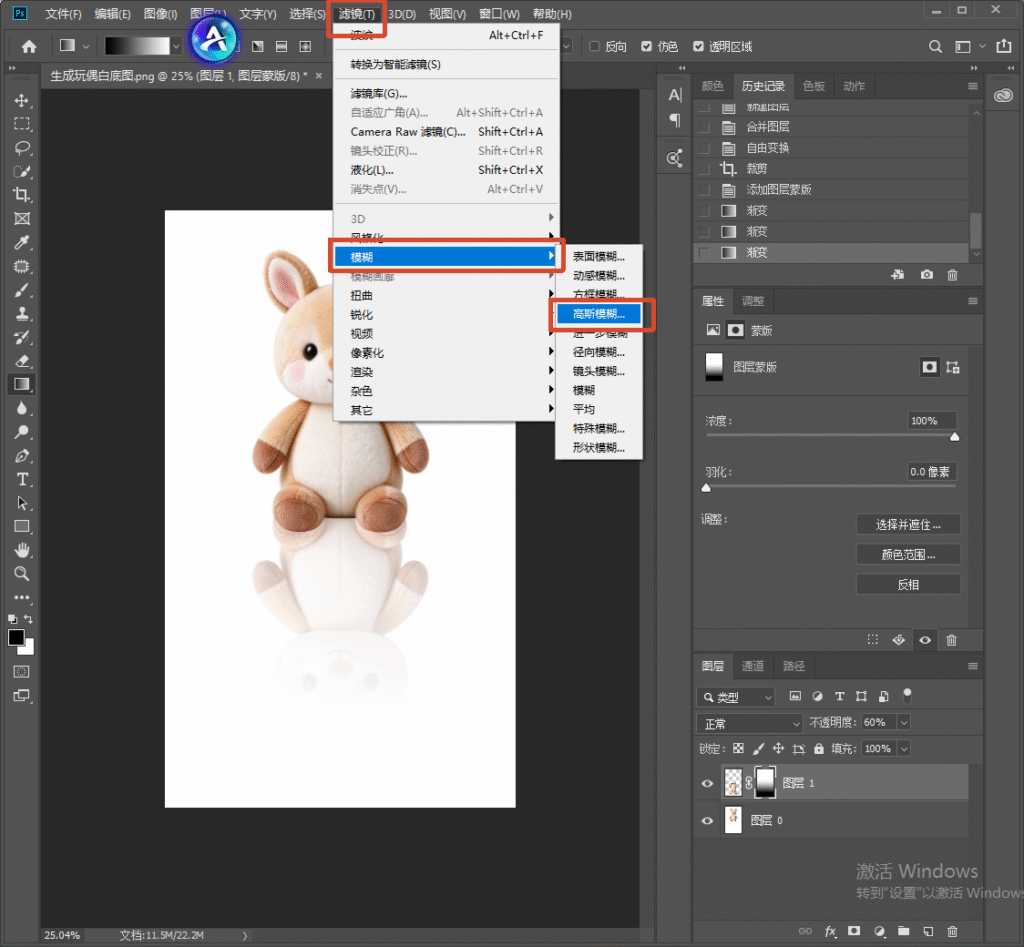Open the layer filter 类型 dropdown
1024x947 pixels.
tap(735, 697)
